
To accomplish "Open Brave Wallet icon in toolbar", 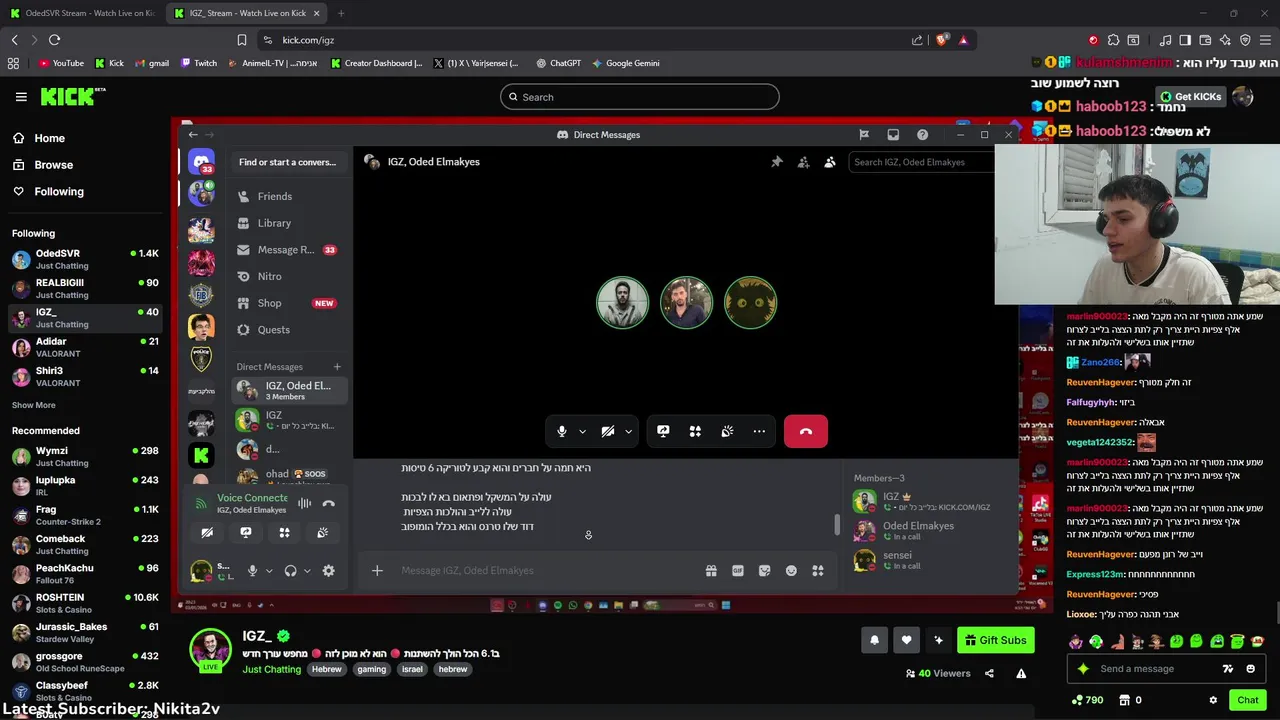I will pyautogui.click(x=1205, y=40).
